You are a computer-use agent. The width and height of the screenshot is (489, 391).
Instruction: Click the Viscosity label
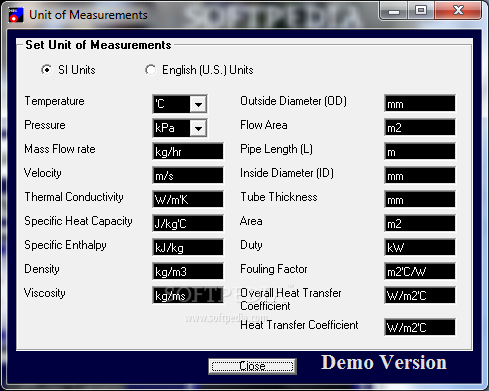[x=45, y=293]
